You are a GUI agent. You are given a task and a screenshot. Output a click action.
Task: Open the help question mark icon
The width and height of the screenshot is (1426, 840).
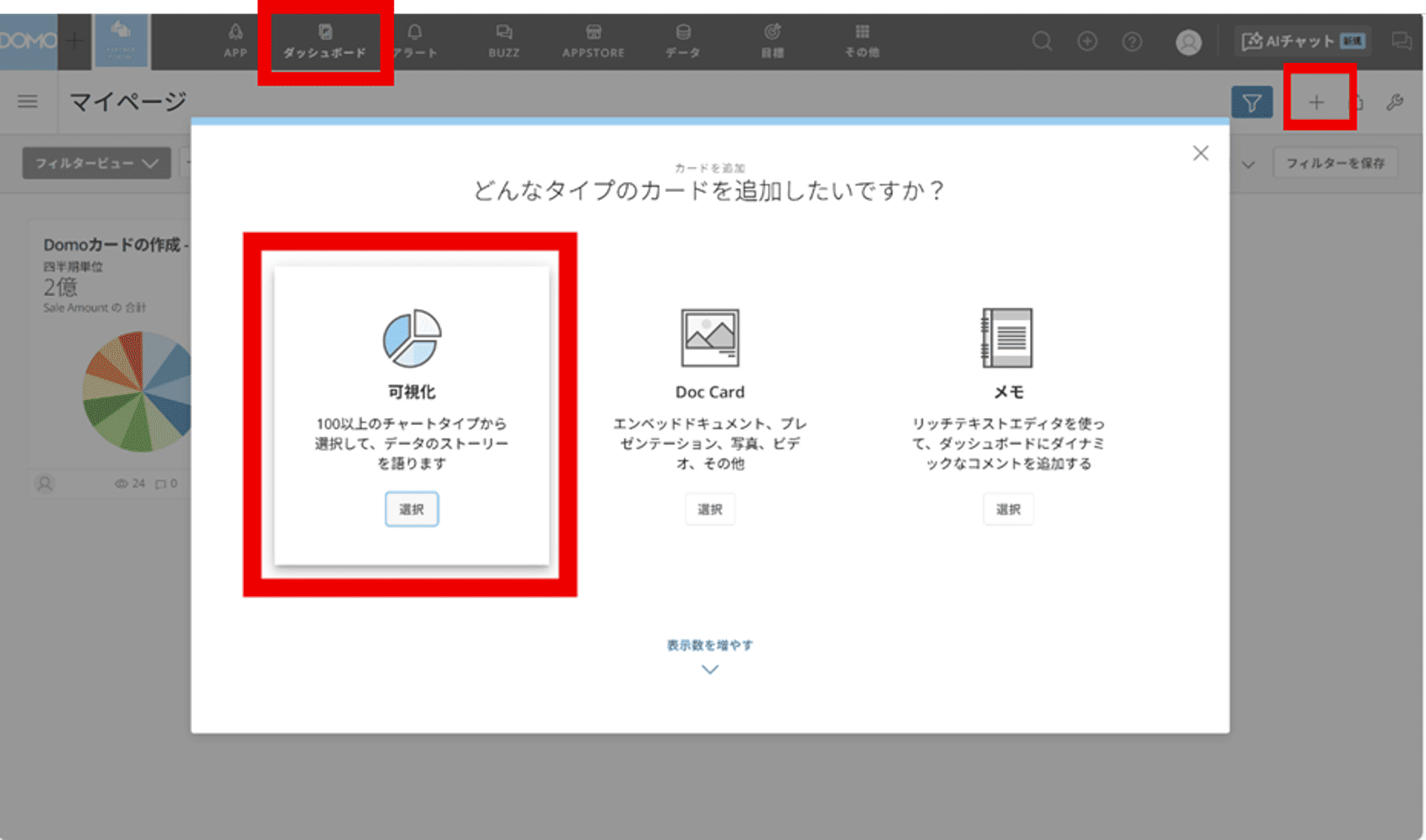[x=1132, y=41]
